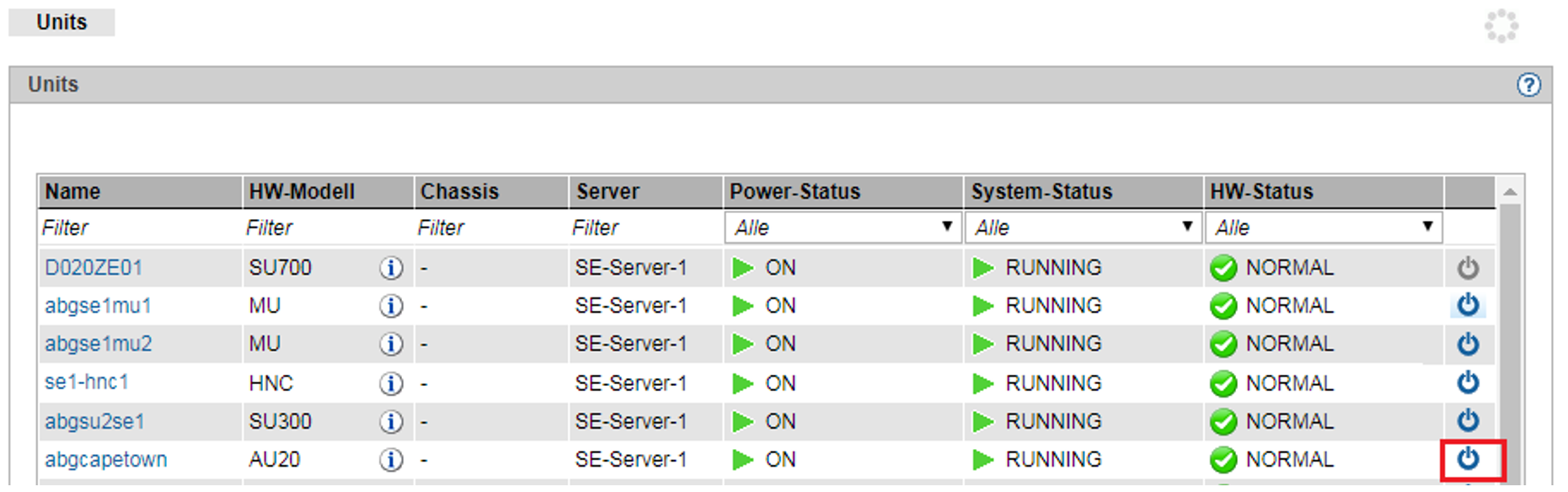Open the help icon in the Units header

pos(1528,85)
